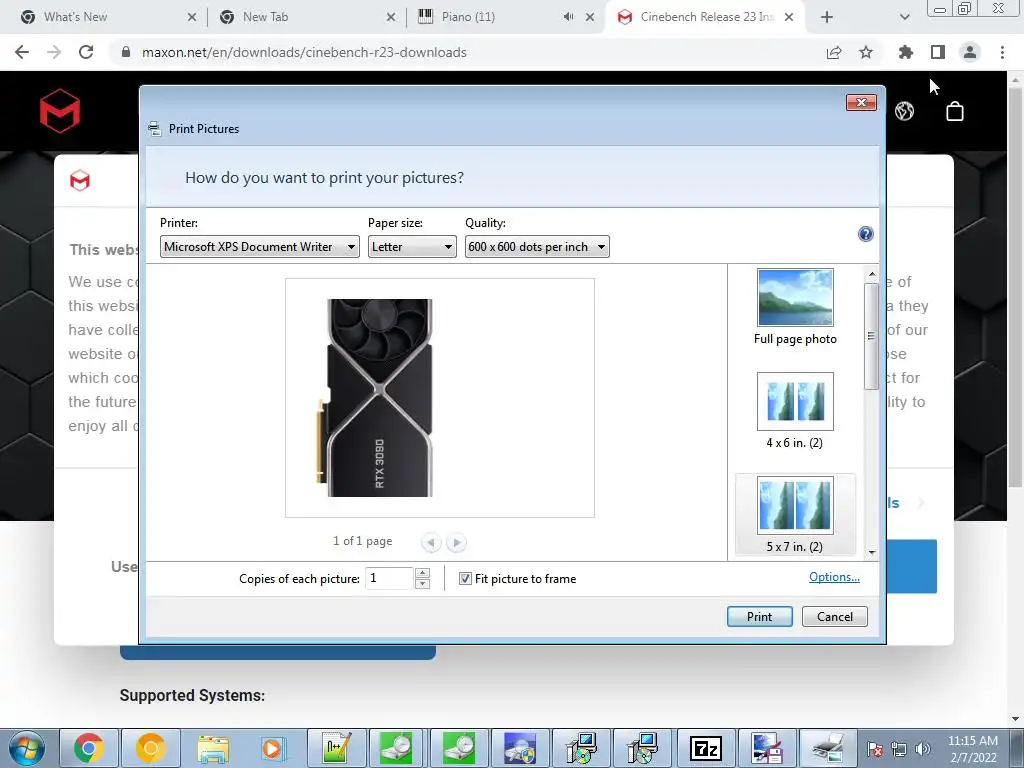The height and width of the screenshot is (768, 1024).
Task: Switch to the What's New tab
Action: click(108, 17)
